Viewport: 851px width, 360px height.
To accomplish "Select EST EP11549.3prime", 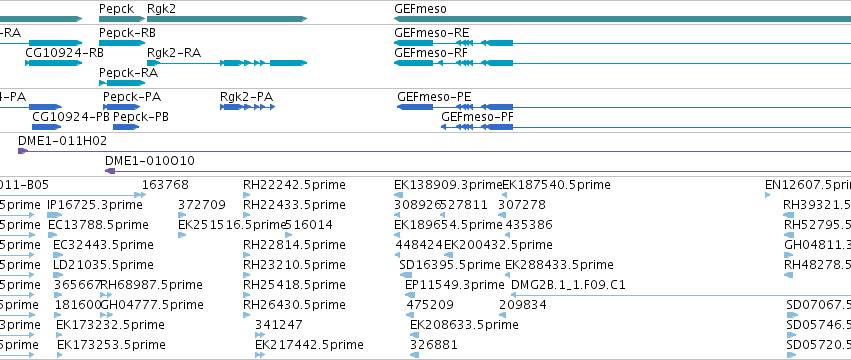I will click(x=455, y=286).
